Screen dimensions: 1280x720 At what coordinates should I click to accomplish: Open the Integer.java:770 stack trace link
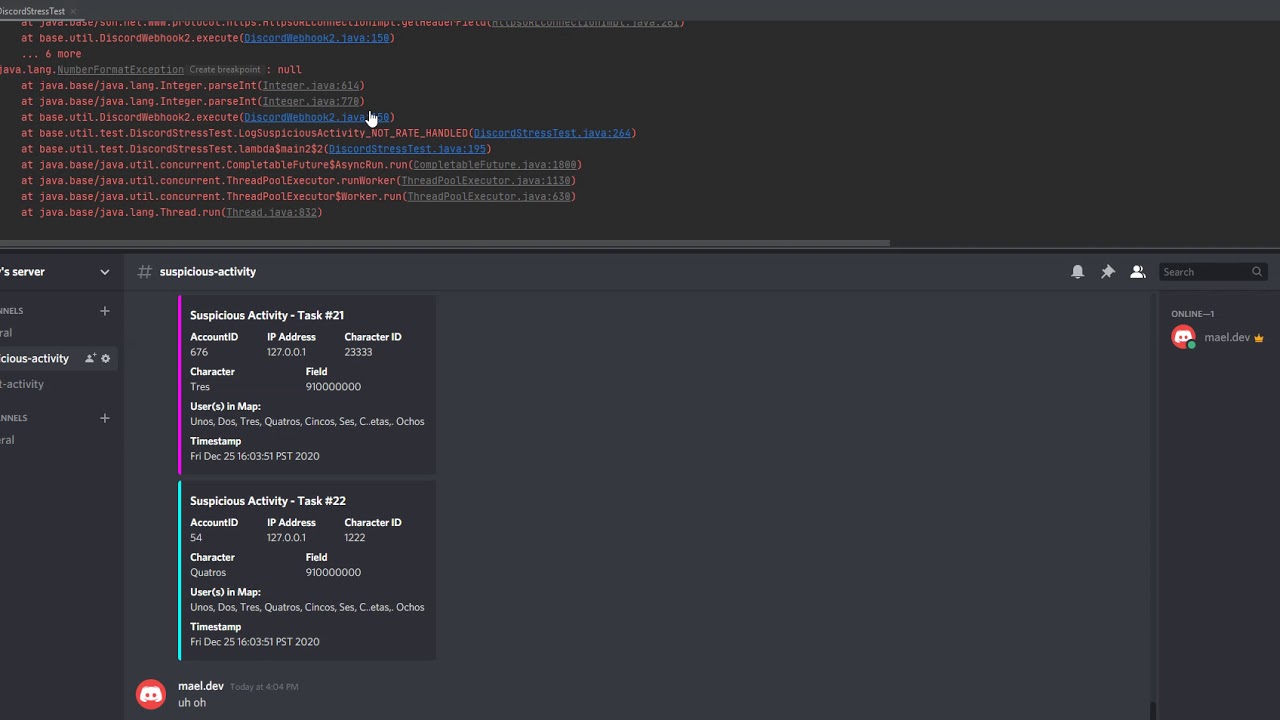(x=311, y=102)
